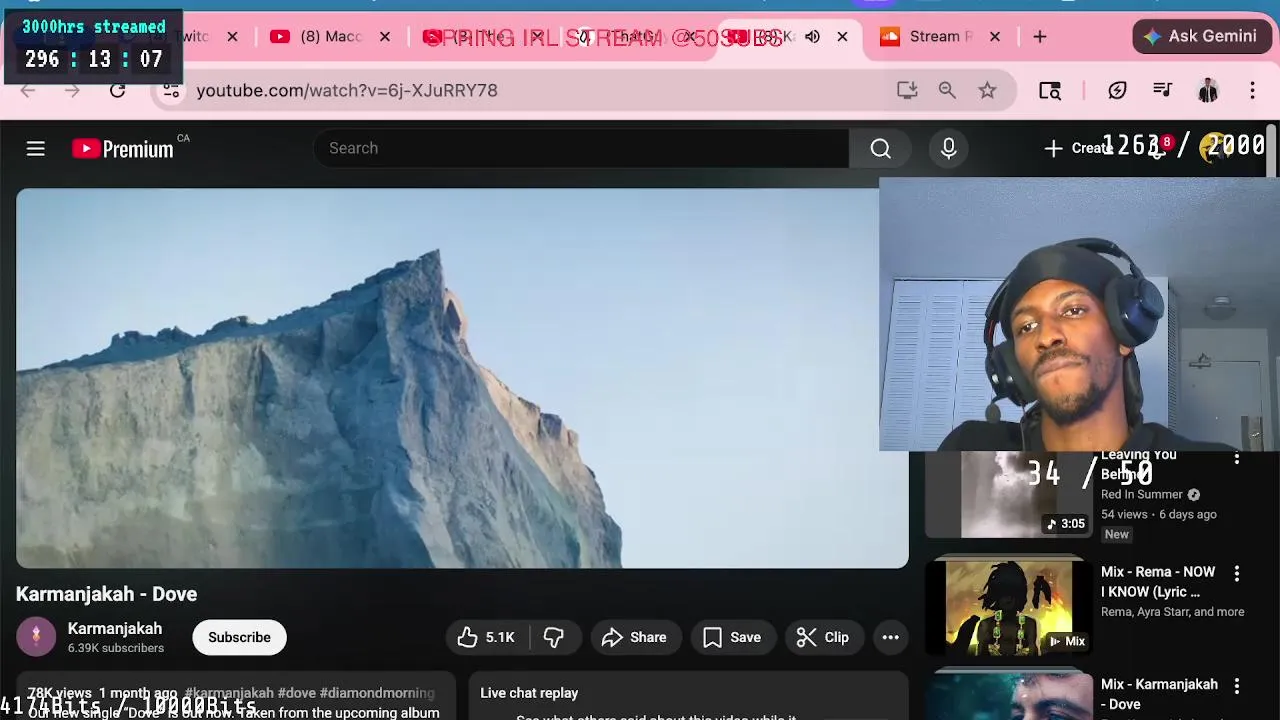1280x720 pixels.
Task: Close the SoundCloud Stream tab
Action: coord(995,36)
